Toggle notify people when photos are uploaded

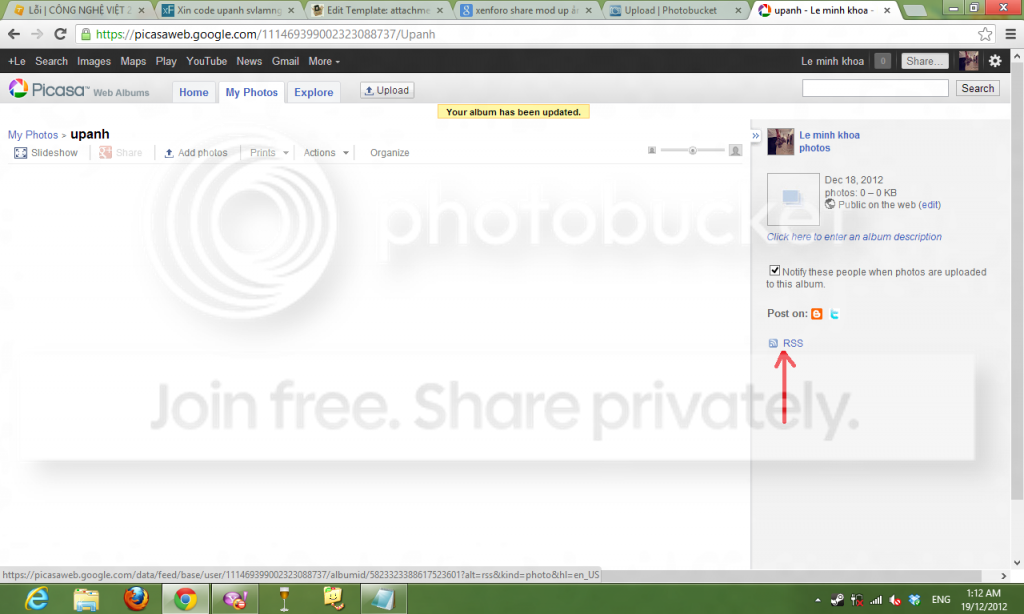pos(775,270)
